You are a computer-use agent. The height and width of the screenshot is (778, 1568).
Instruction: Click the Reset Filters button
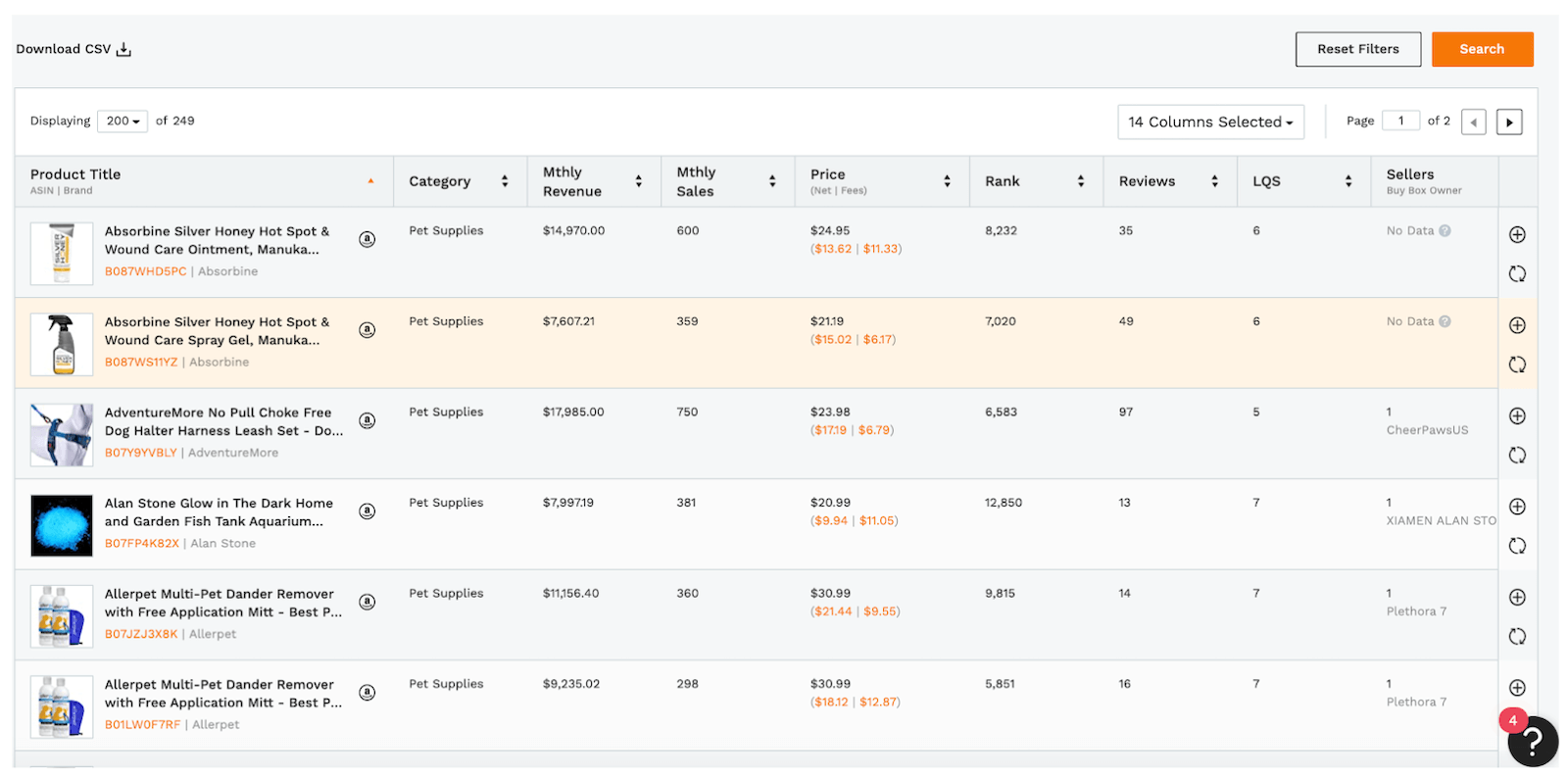click(x=1358, y=49)
